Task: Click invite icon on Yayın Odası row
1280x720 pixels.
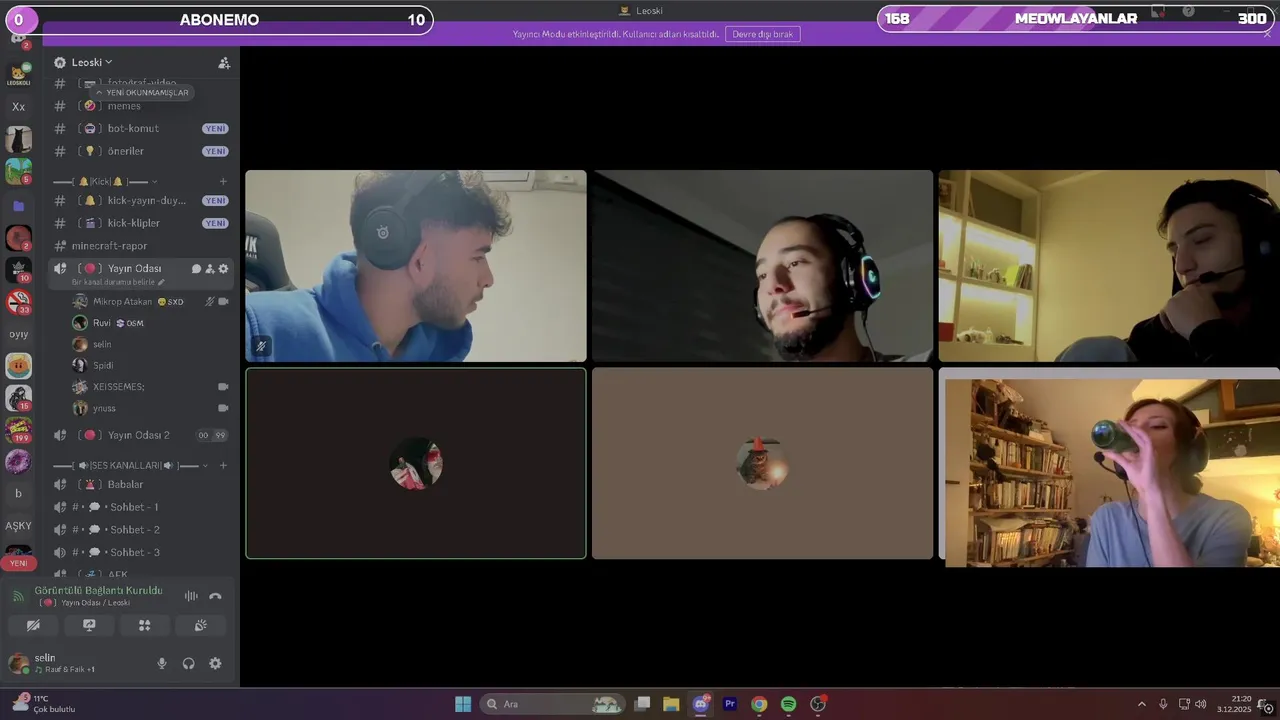Action: tap(210, 269)
